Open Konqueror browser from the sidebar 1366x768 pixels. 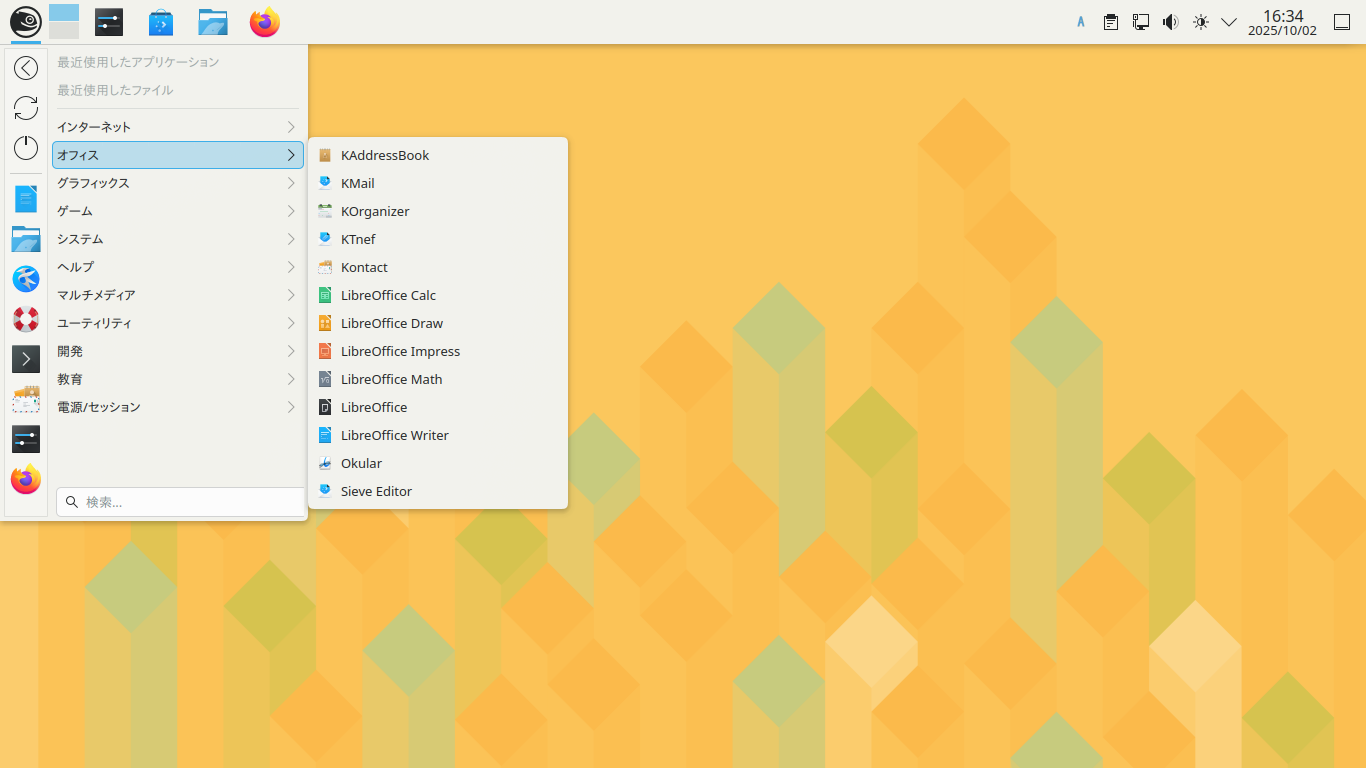click(x=25, y=279)
